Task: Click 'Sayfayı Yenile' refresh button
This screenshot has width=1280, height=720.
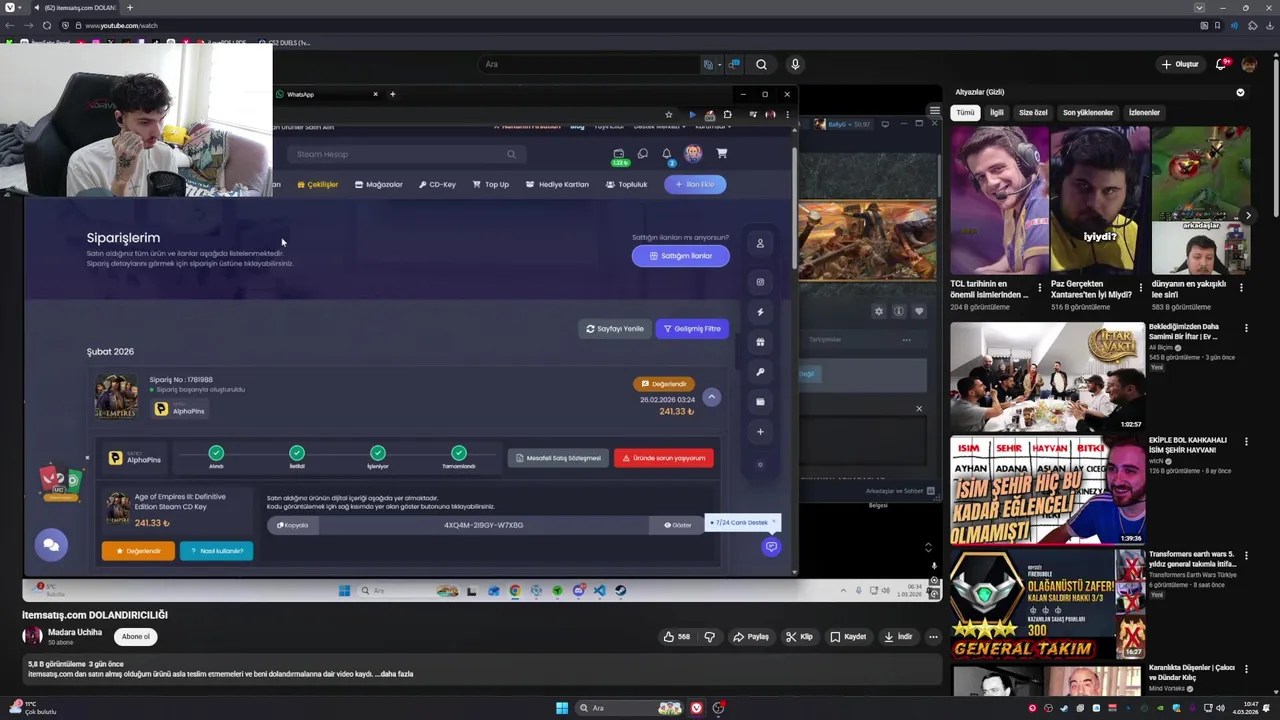Action: tap(615, 328)
